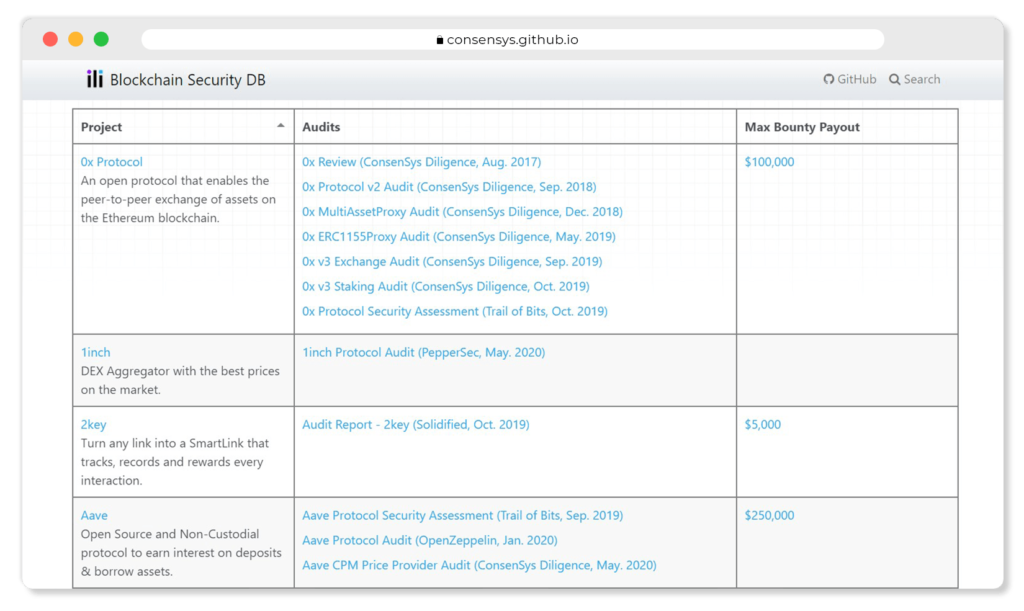Open the Blockchain Security DB home title
Image resolution: width=1024 pixels, height=611 pixels.
[x=187, y=80]
